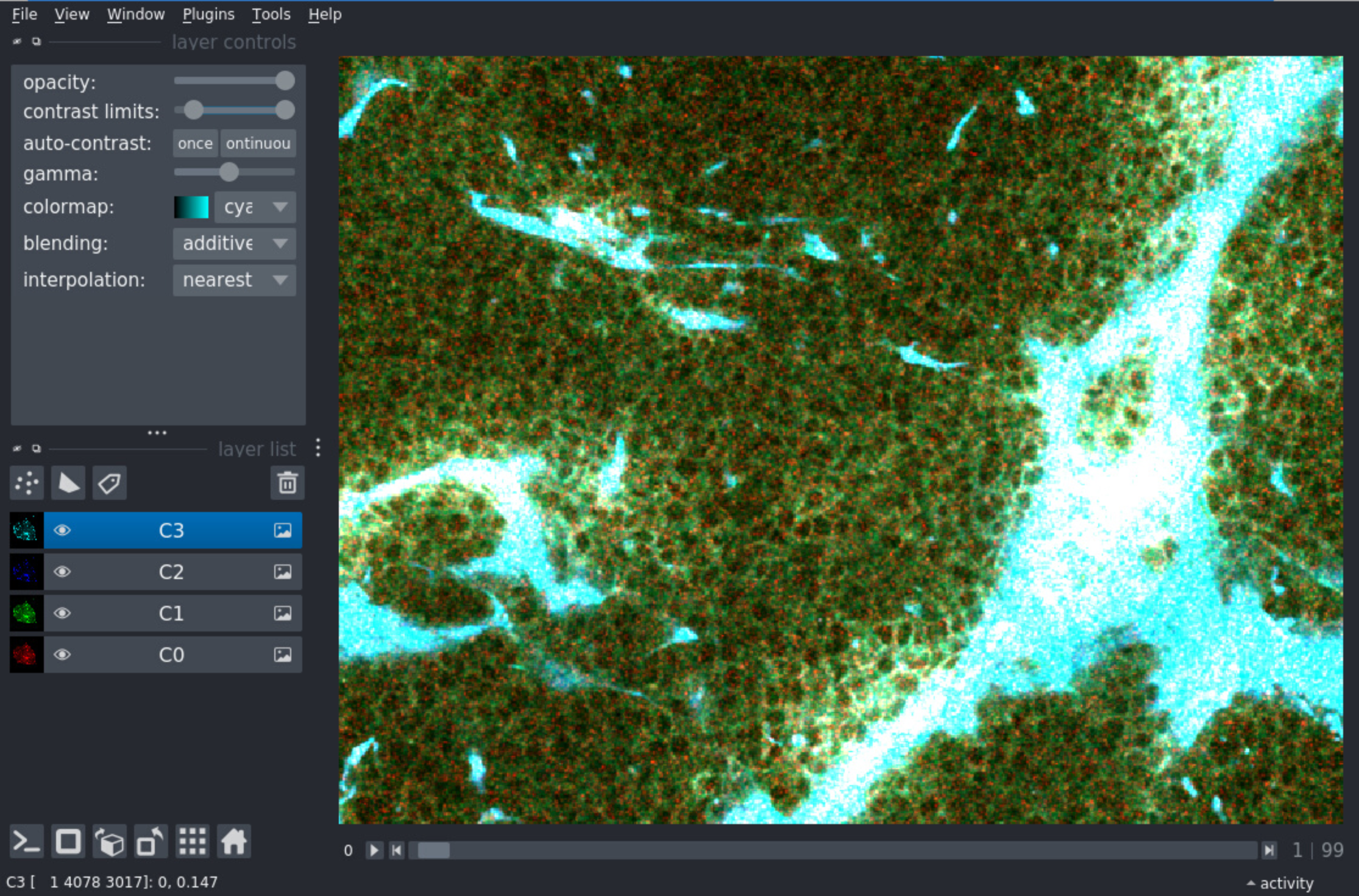The height and width of the screenshot is (896, 1359).
Task: Open the Plugins menu
Action: (x=208, y=14)
